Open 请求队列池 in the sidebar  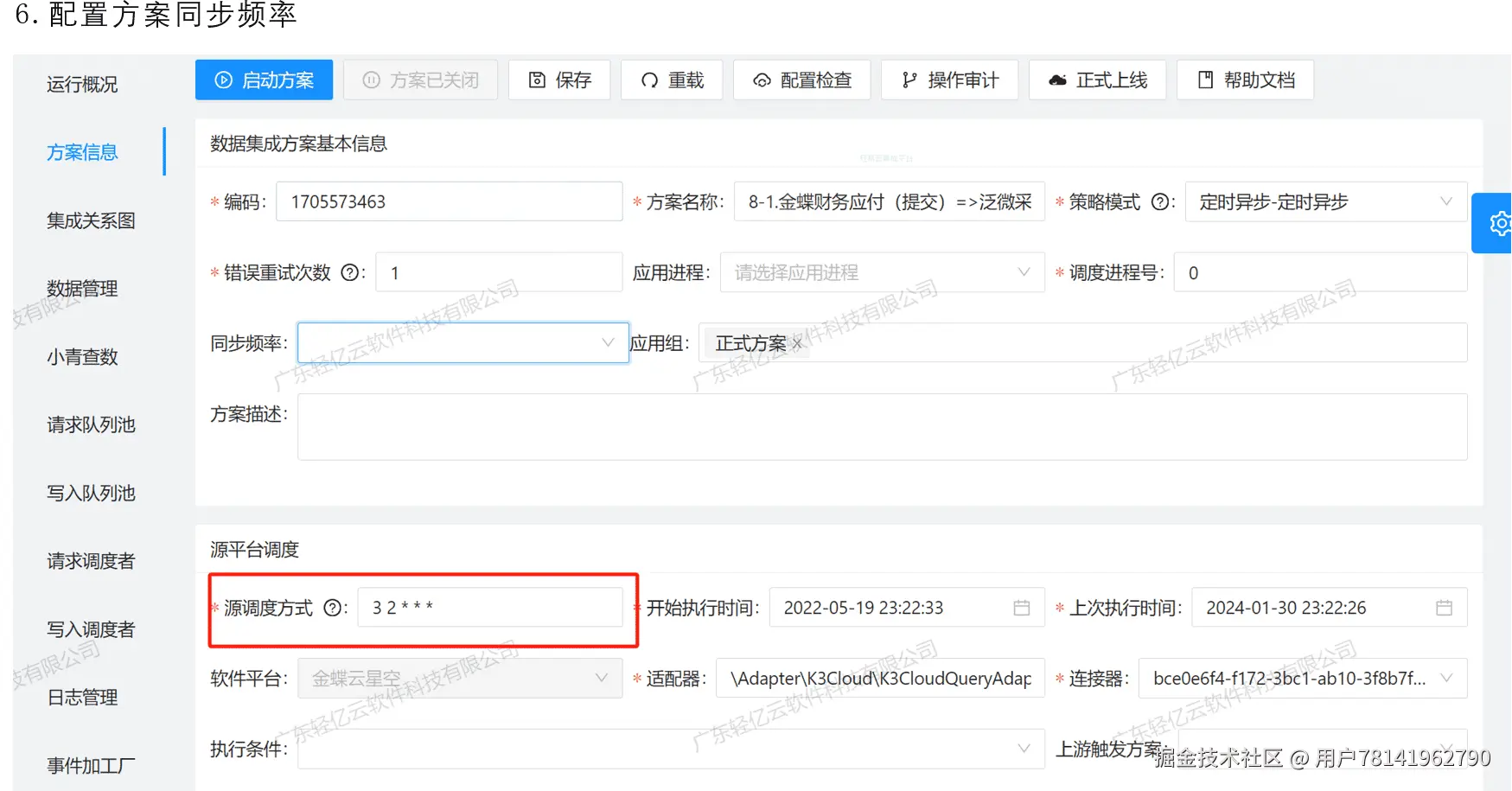(x=91, y=425)
